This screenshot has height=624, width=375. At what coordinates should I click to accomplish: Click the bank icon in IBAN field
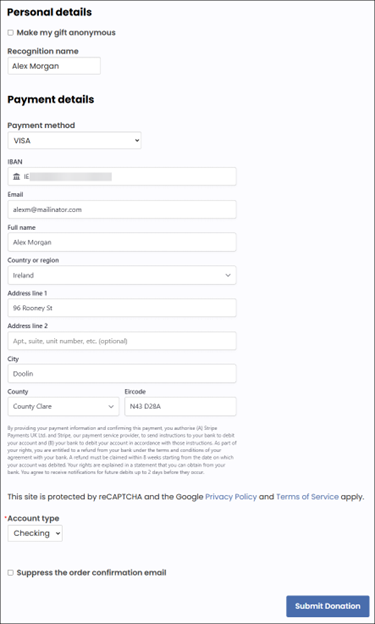tap(16, 177)
